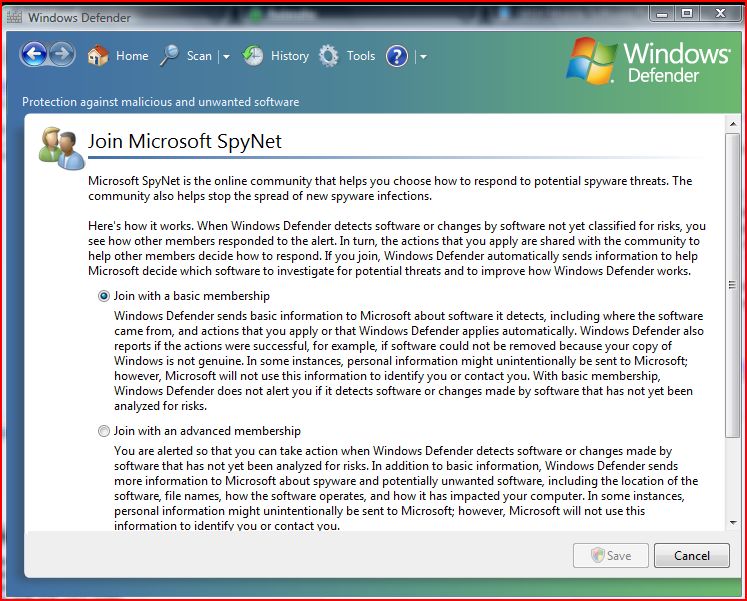747x601 pixels.
Task: Click the 'Protection against malicious and unwanted software' text
Action: pos(161,102)
